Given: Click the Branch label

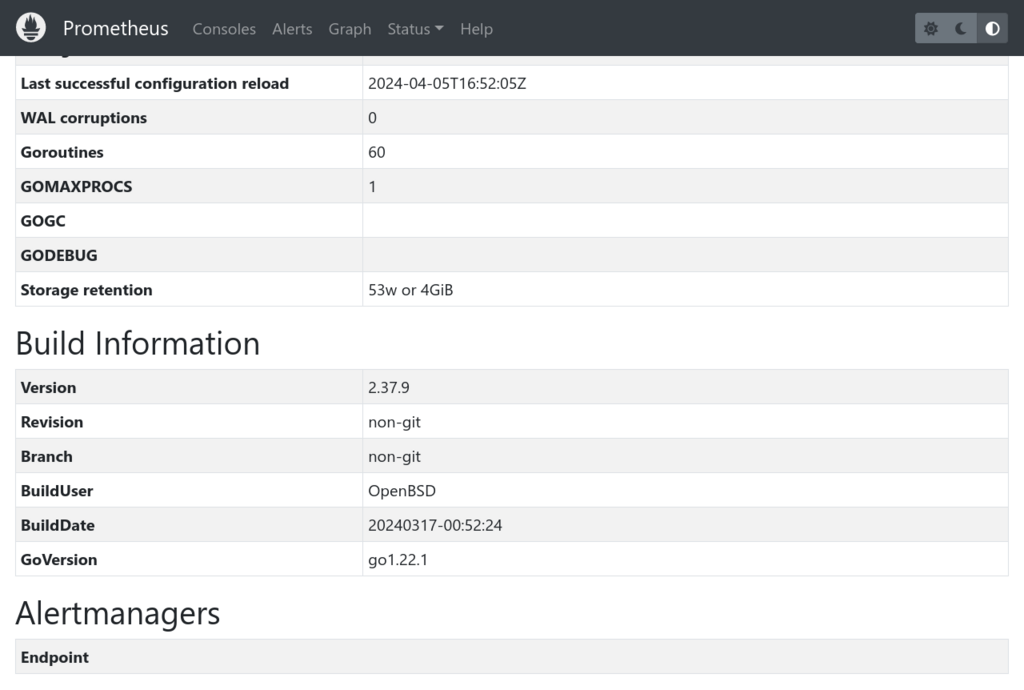Looking at the screenshot, I should coord(46,457).
